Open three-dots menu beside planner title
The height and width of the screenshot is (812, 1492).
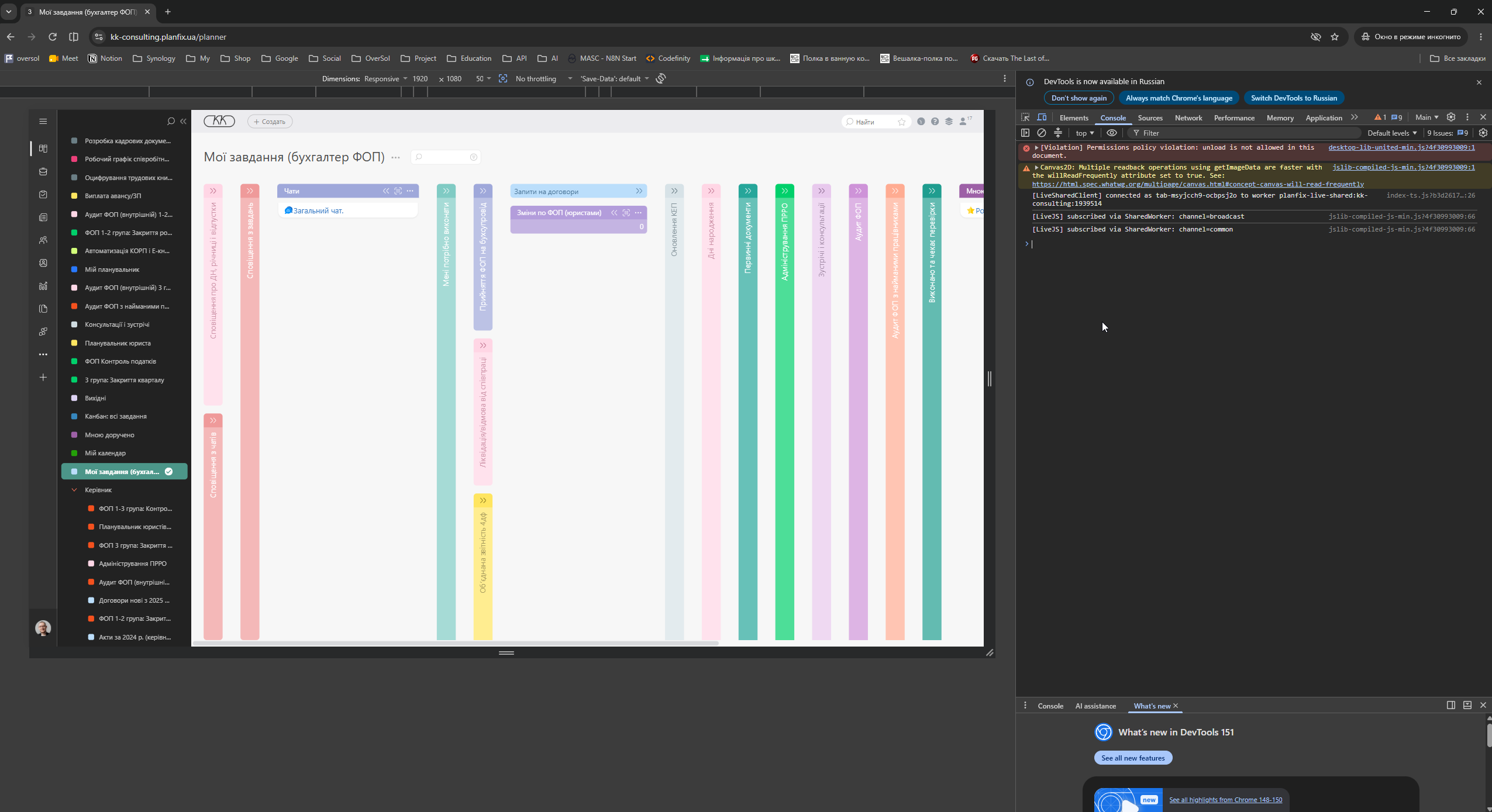[395, 157]
